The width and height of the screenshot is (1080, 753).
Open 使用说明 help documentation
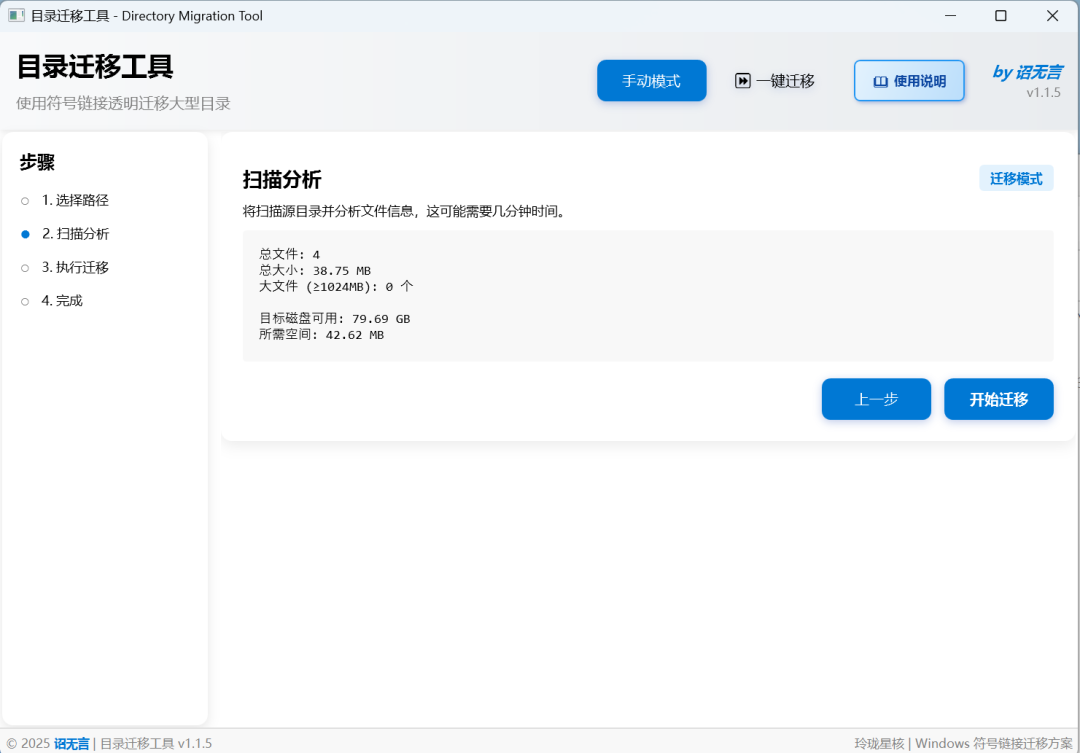(909, 81)
